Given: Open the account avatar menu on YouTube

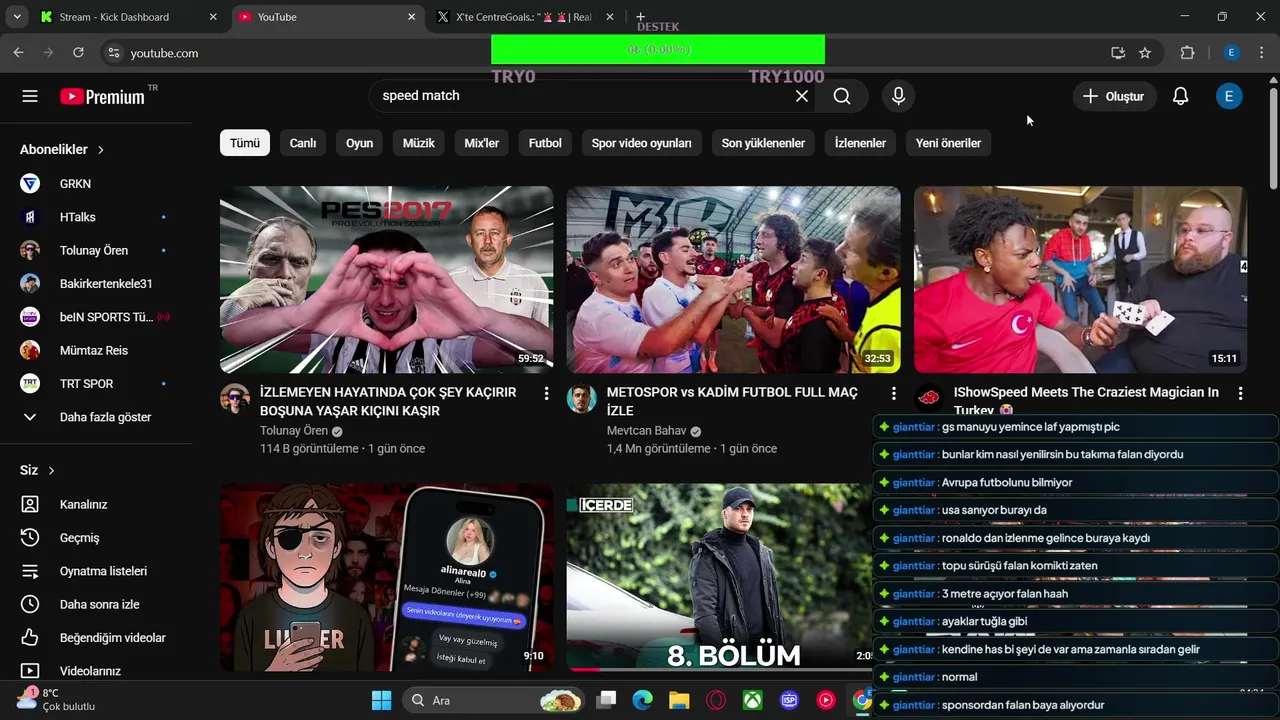Looking at the screenshot, I should coord(1229,96).
